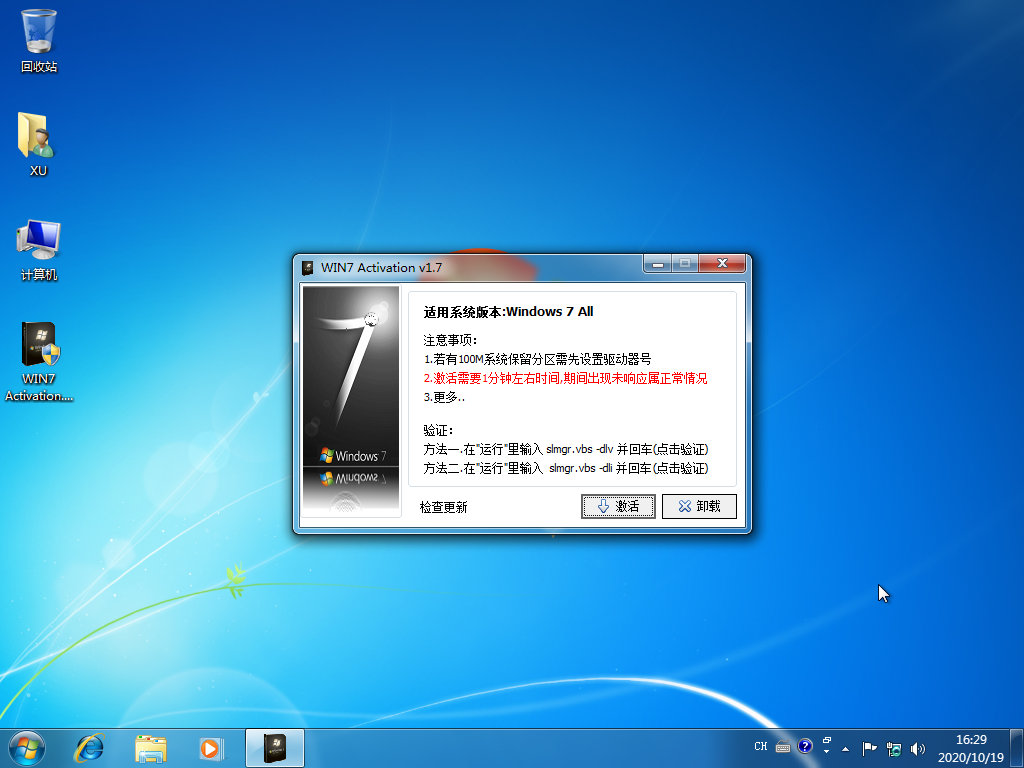The image size is (1024, 768).
Task: Open the '3.更多..' notes entry
Action: [444, 397]
